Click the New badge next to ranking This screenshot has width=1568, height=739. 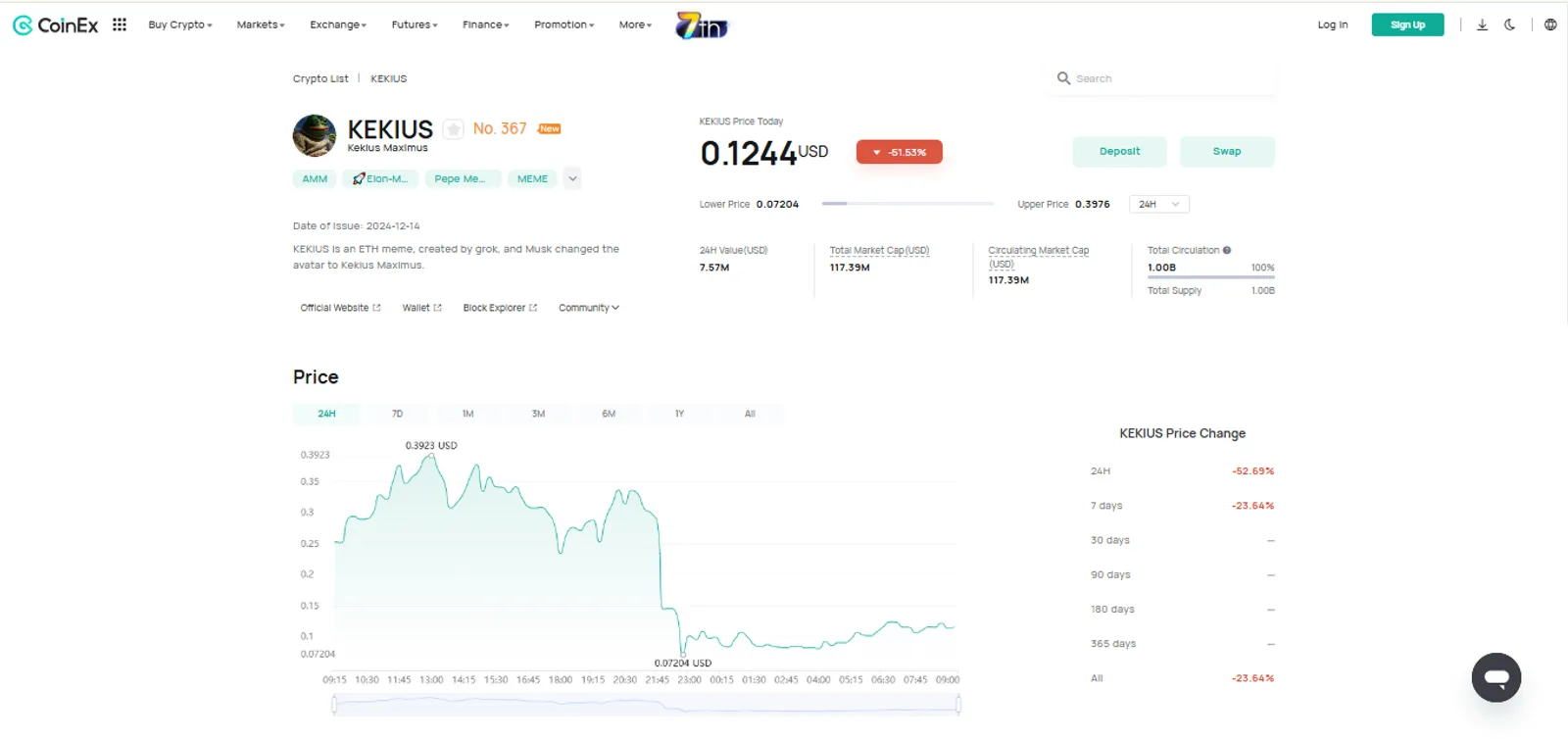click(x=550, y=128)
